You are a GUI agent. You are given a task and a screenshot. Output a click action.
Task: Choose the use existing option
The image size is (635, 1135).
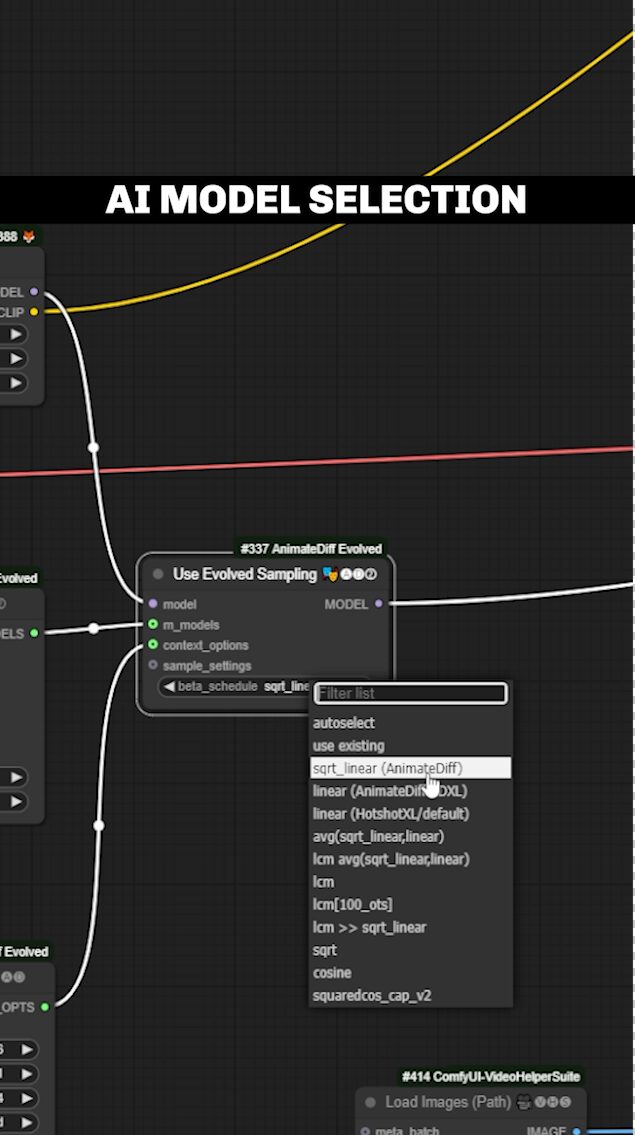(x=348, y=746)
